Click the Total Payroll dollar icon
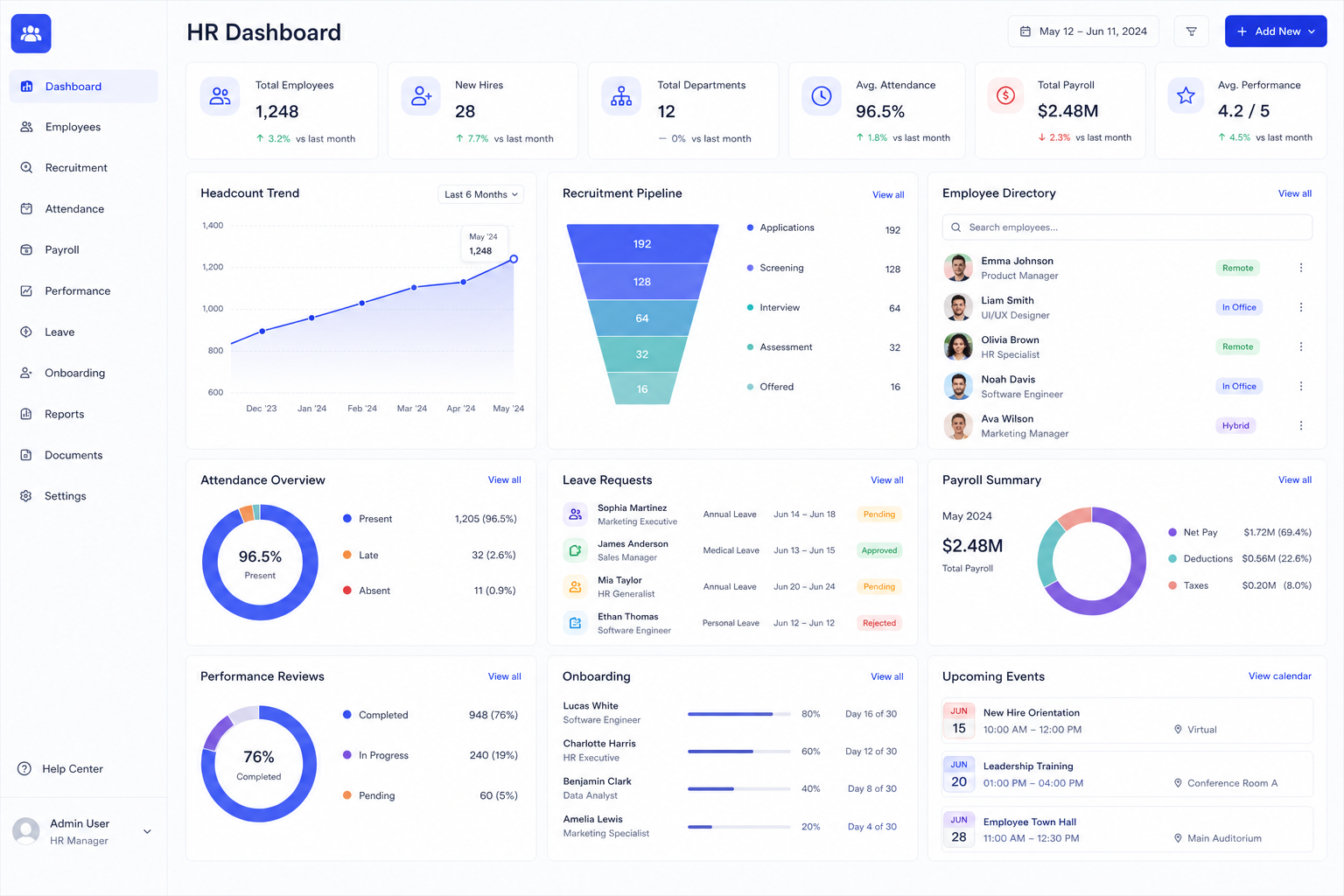This screenshot has height=896, width=1344. pyautogui.click(x=1006, y=95)
